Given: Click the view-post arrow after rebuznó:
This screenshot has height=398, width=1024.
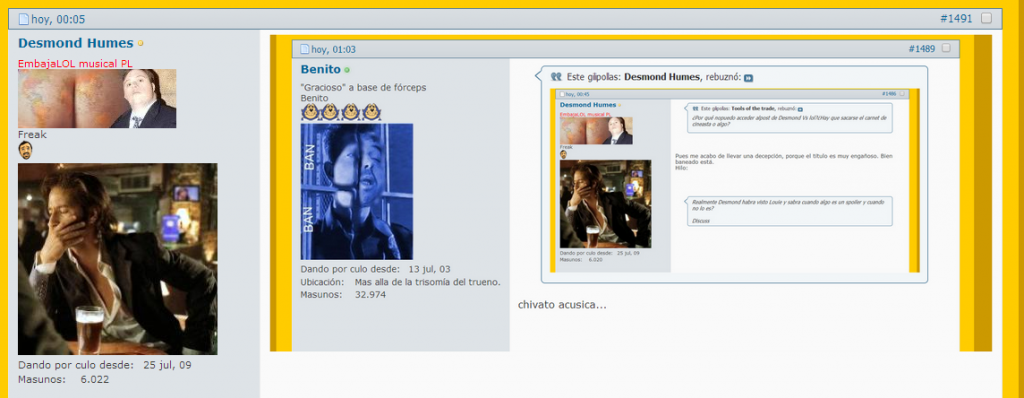Looking at the screenshot, I should click(x=748, y=78).
